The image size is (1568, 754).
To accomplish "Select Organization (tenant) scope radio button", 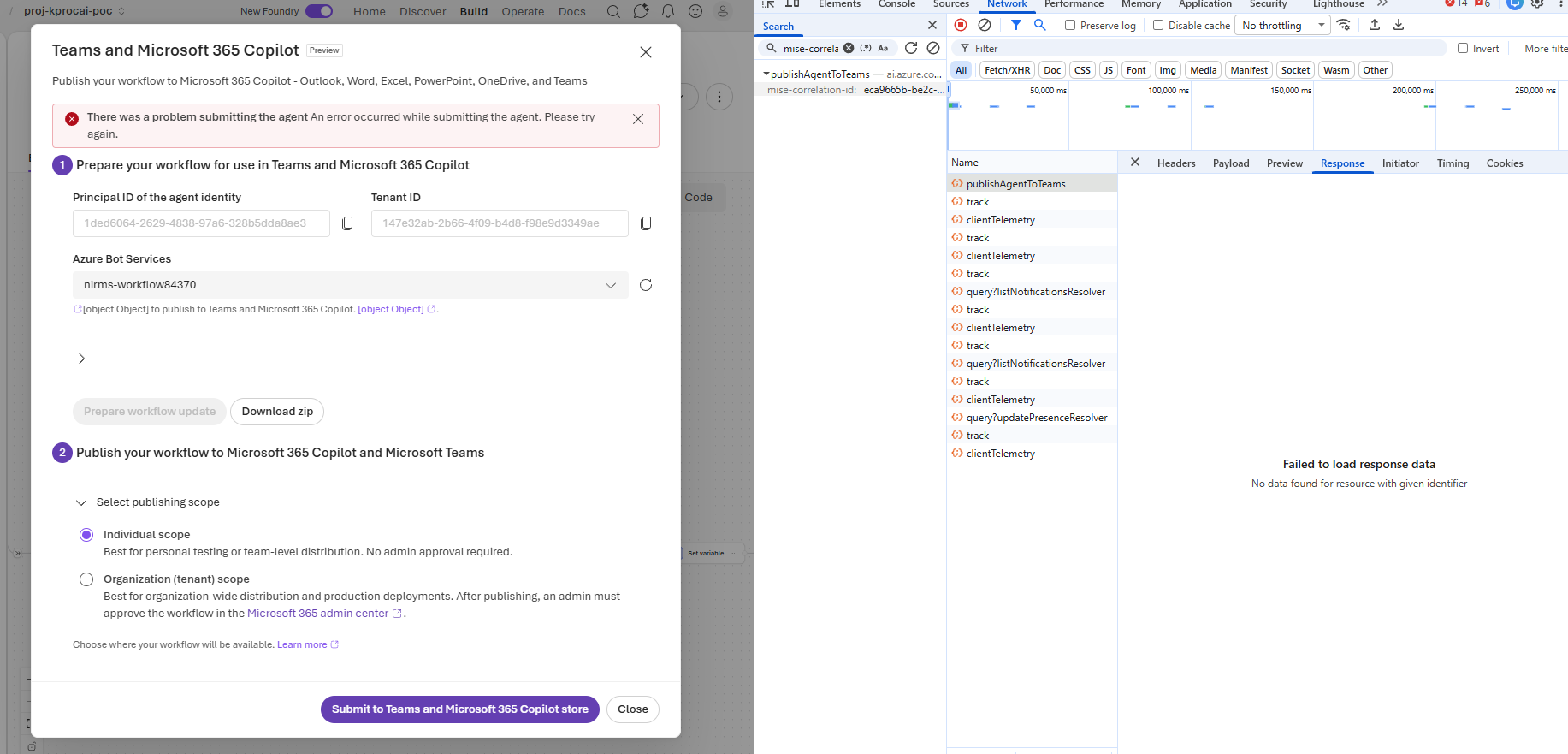I will coord(86,579).
